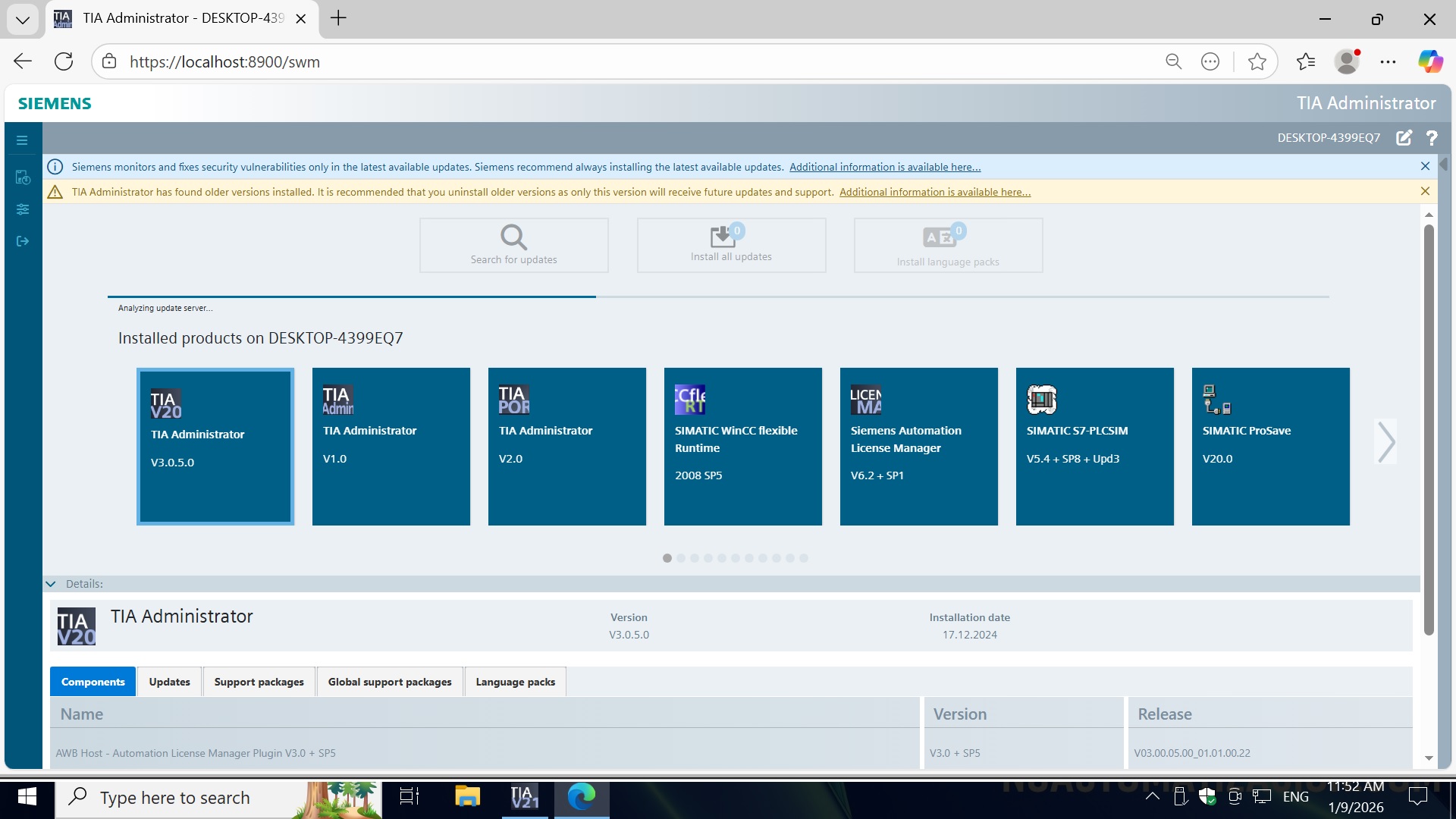This screenshot has width=1456, height=819.
Task: Go to the last carousel page dot
Action: tap(804, 558)
